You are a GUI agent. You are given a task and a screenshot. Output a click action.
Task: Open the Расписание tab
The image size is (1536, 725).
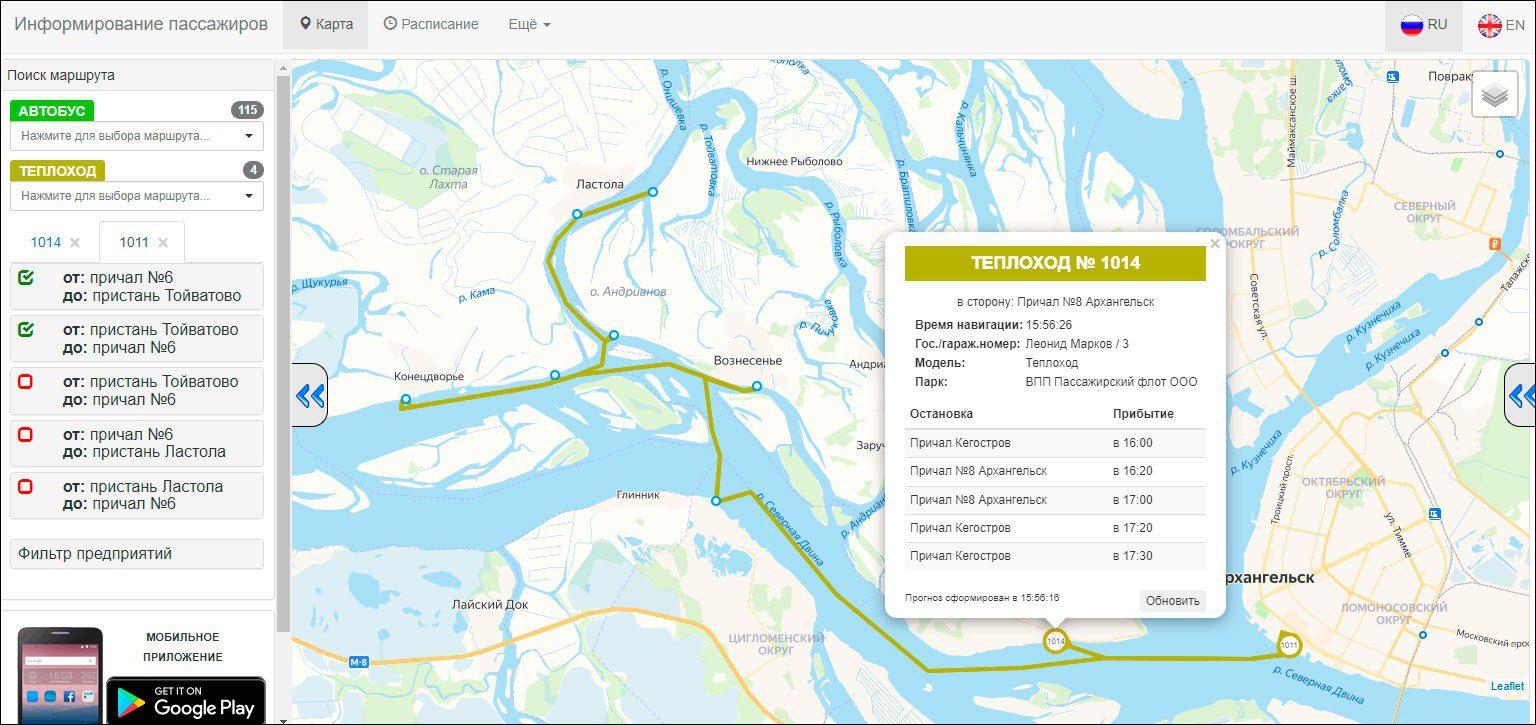tap(431, 24)
